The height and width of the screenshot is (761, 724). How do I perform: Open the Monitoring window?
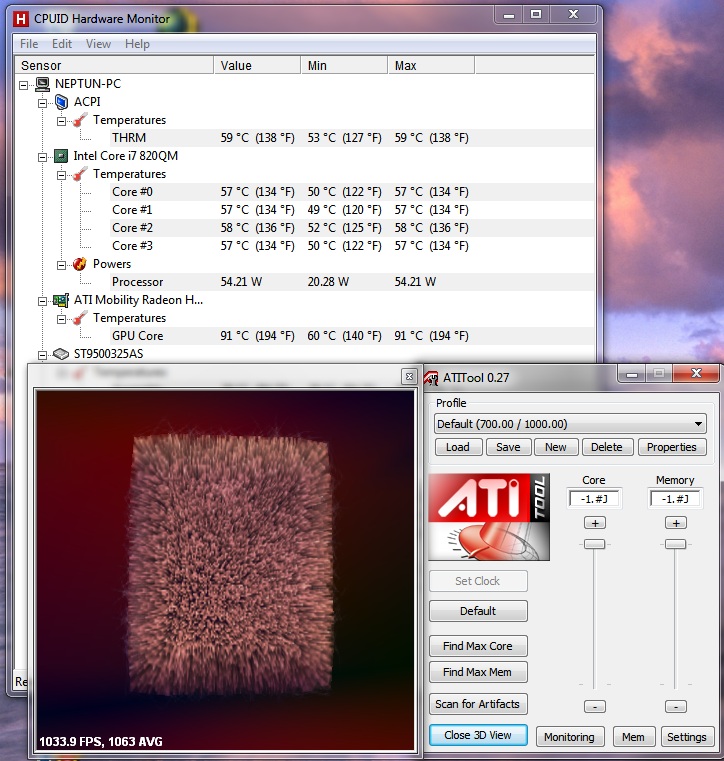pyautogui.click(x=570, y=737)
